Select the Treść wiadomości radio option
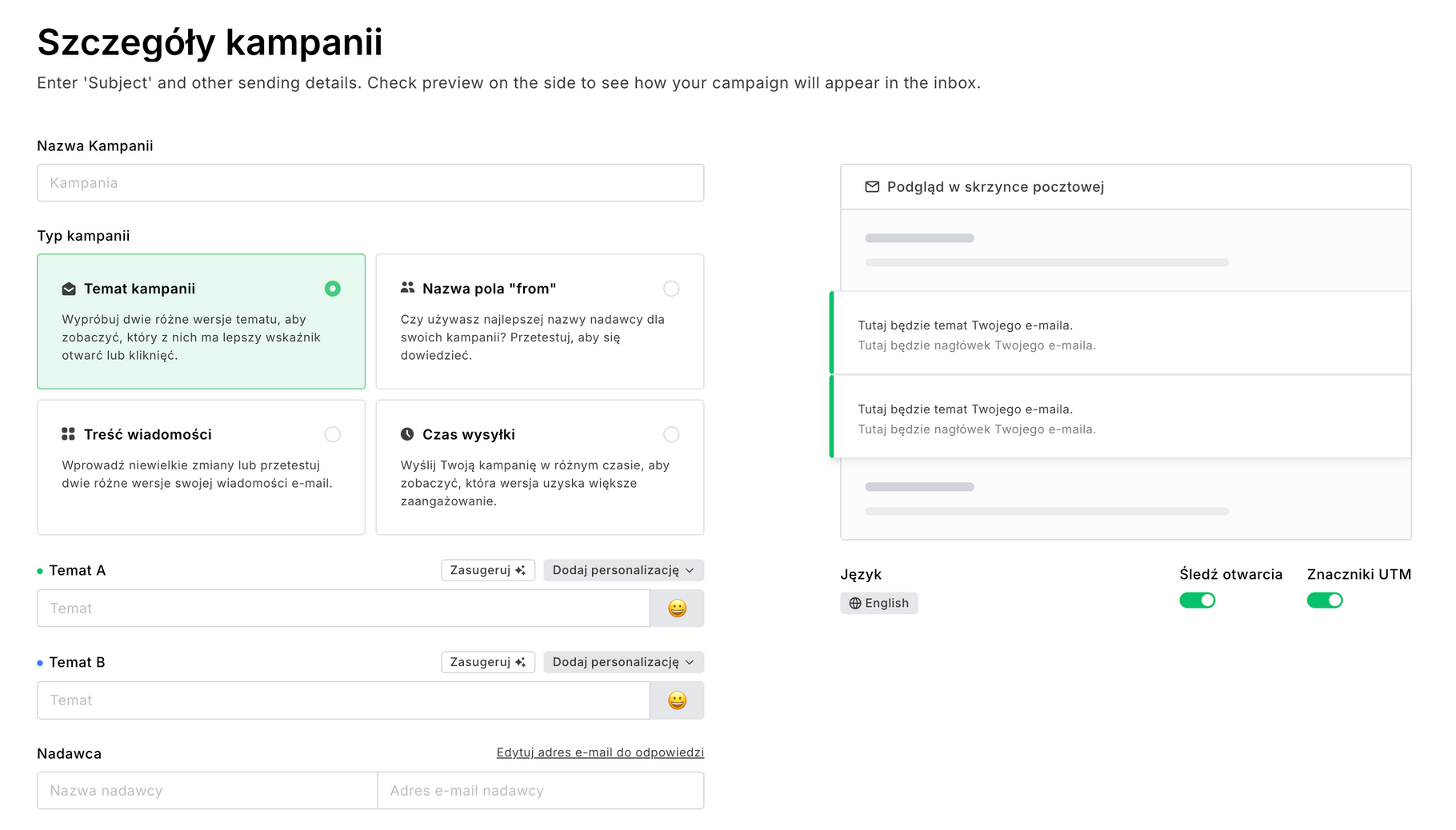The width and height of the screenshot is (1456, 830). point(333,434)
